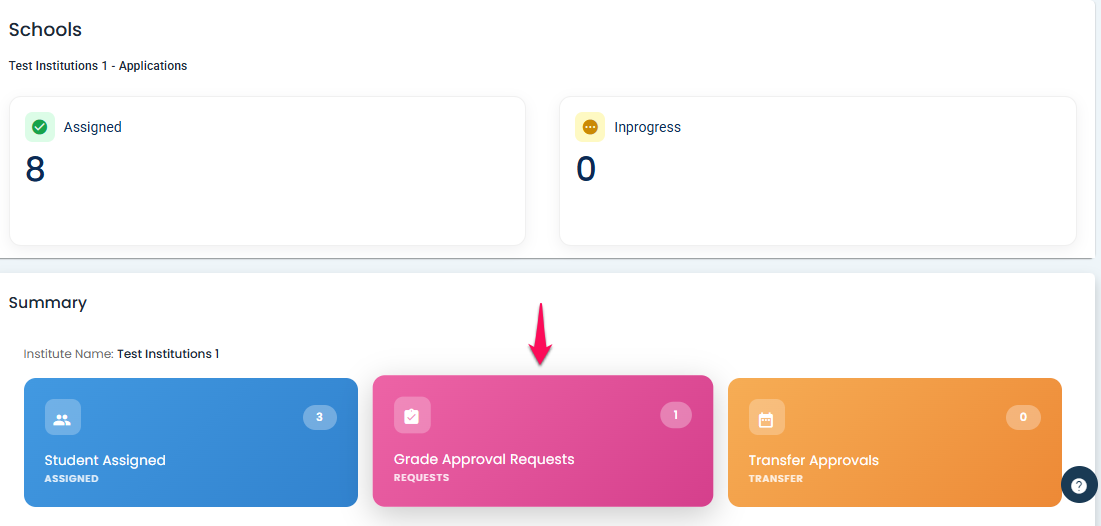Click the calendar icon on Transfer Approvals card
Image resolution: width=1101 pixels, height=526 pixels.
767,418
